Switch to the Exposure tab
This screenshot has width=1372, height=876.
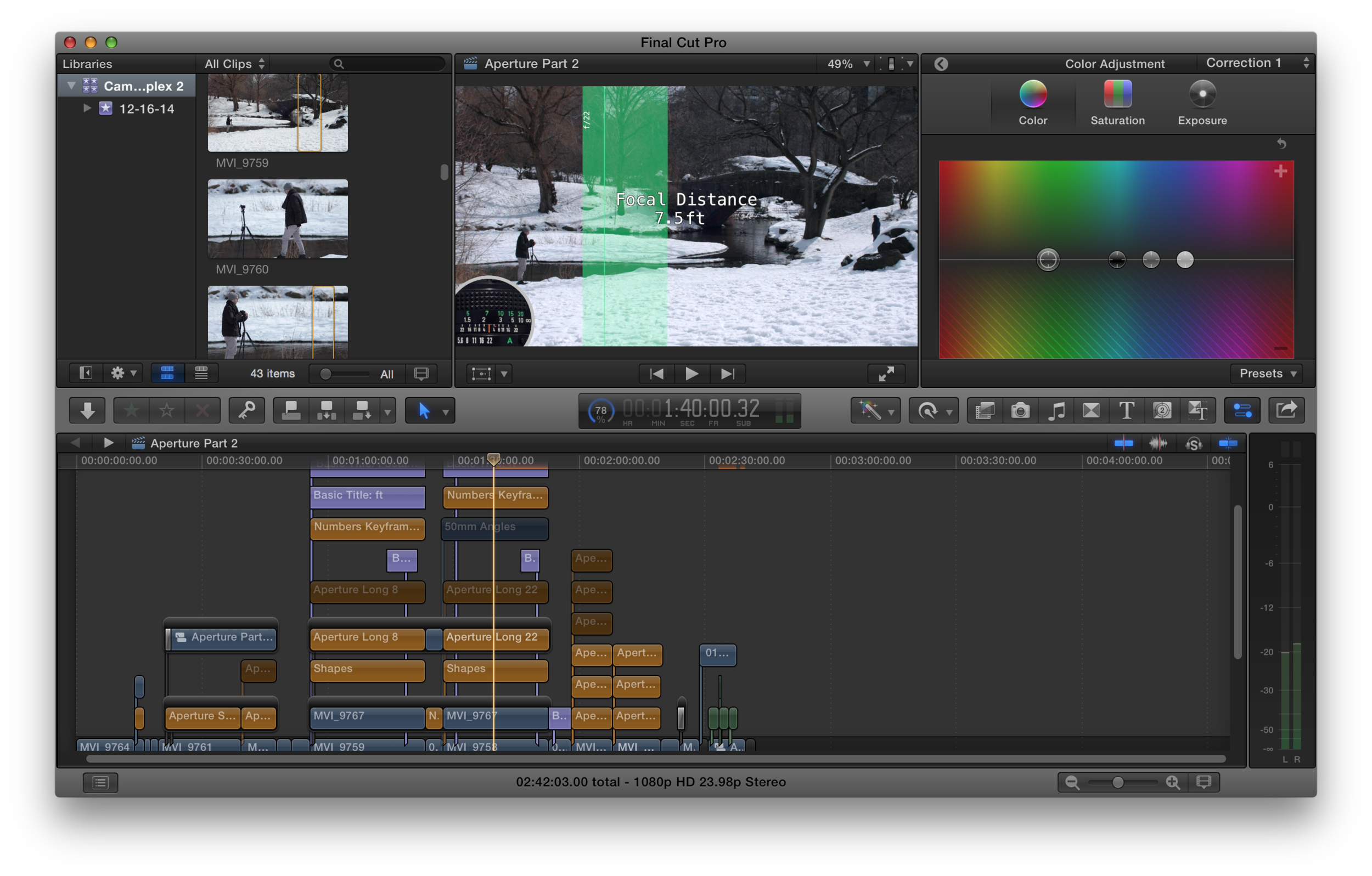click(1202, 103)
